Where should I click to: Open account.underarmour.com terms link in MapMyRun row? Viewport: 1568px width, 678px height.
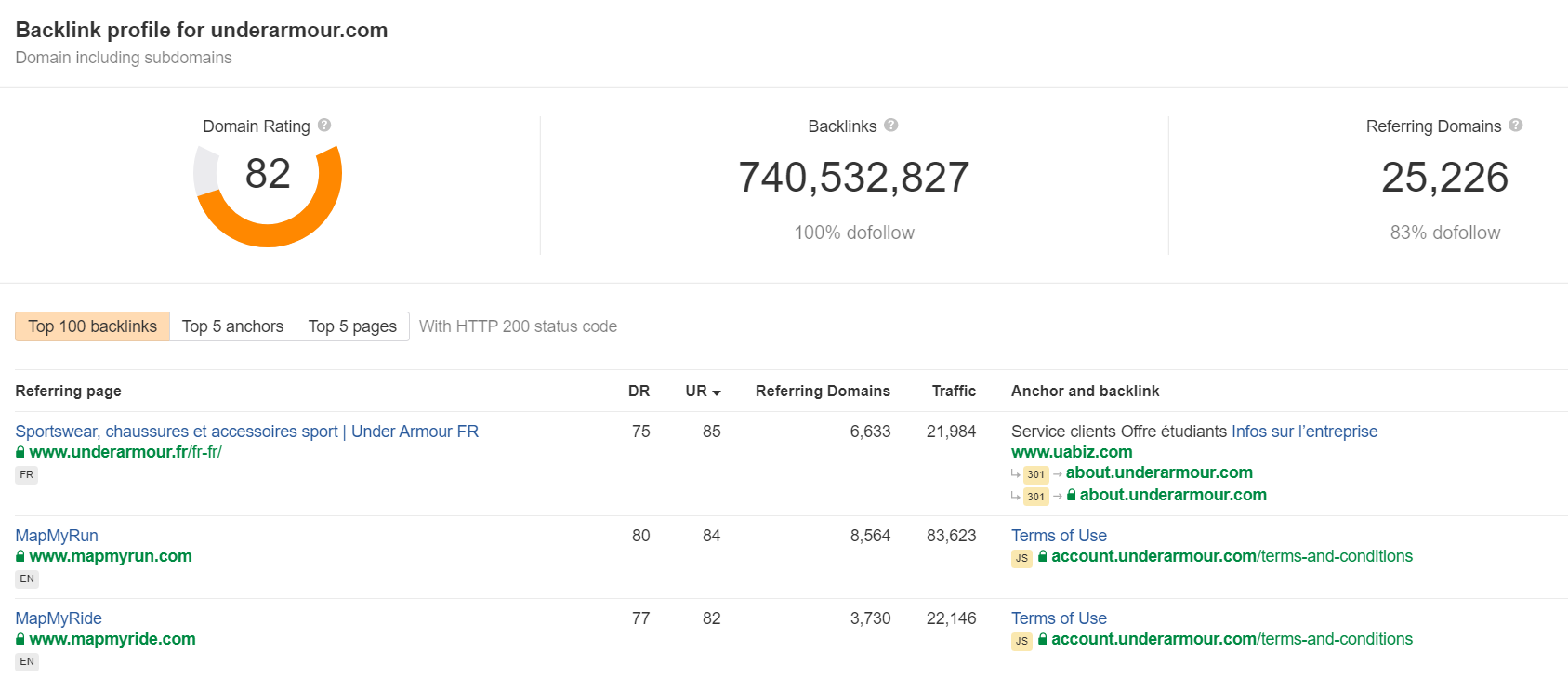[x=1232, y=556]
